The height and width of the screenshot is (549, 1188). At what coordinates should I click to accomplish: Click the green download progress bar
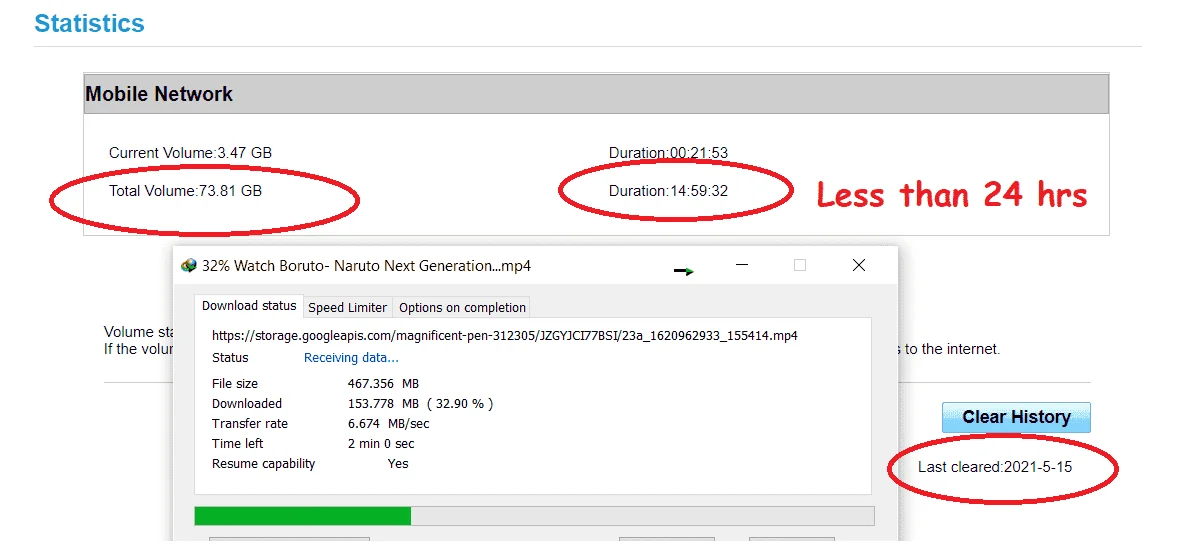[534, 516]
